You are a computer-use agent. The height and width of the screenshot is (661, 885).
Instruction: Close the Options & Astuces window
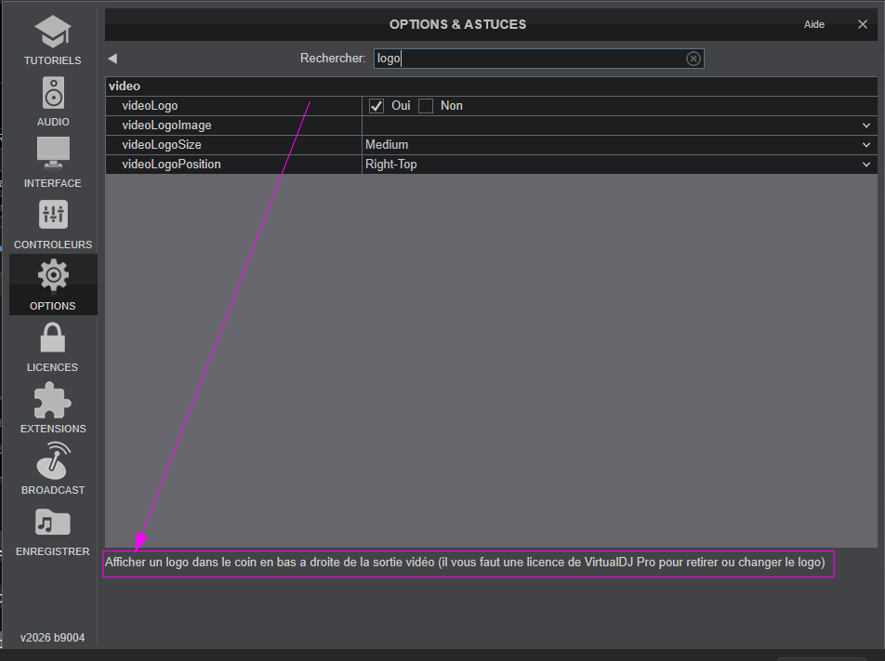862,24
